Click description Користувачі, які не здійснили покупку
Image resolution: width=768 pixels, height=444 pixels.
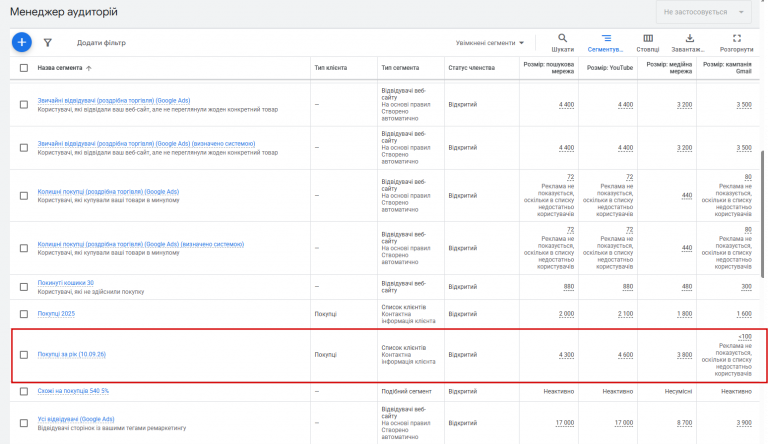(x=91, y=292)
